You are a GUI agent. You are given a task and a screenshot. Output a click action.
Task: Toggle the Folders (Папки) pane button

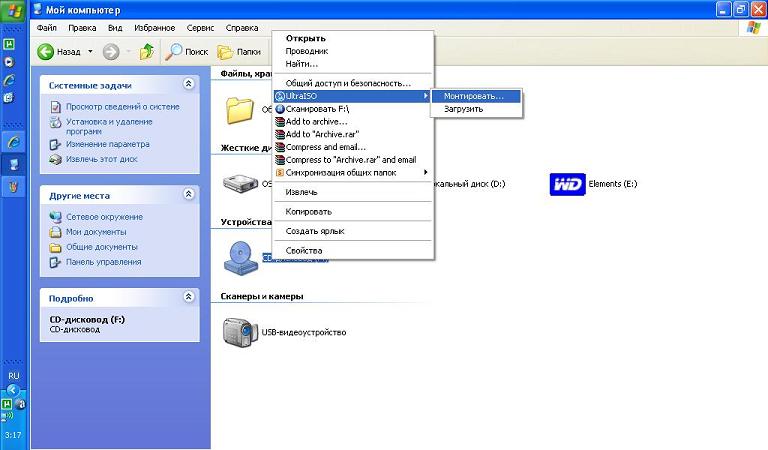(226, 51)
